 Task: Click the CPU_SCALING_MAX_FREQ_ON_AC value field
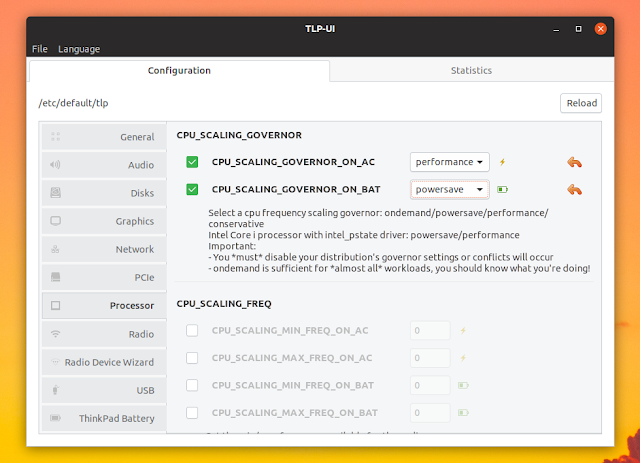click(x=430, y=357)
